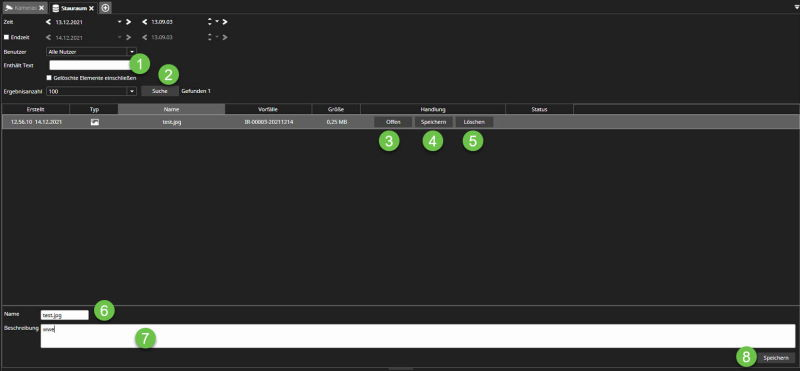The image size is (800, 371).
Task: Sort by the Vorfälle column header
Action: pos(268,109)
